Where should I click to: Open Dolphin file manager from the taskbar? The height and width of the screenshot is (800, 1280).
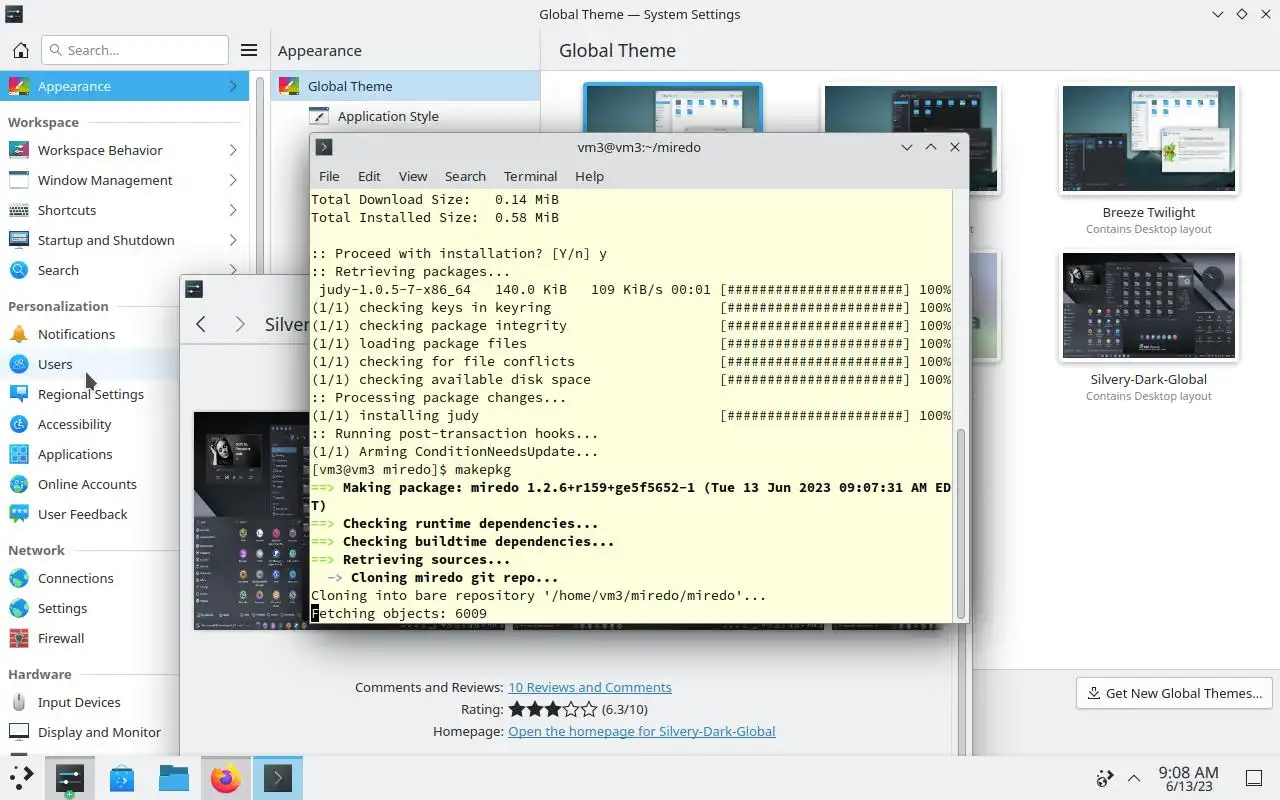click(x=174, y=778)
